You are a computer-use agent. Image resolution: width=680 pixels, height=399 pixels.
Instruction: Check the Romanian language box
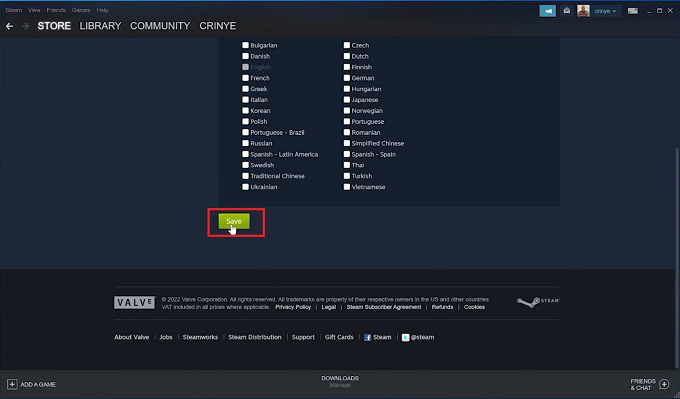(347, 132)
